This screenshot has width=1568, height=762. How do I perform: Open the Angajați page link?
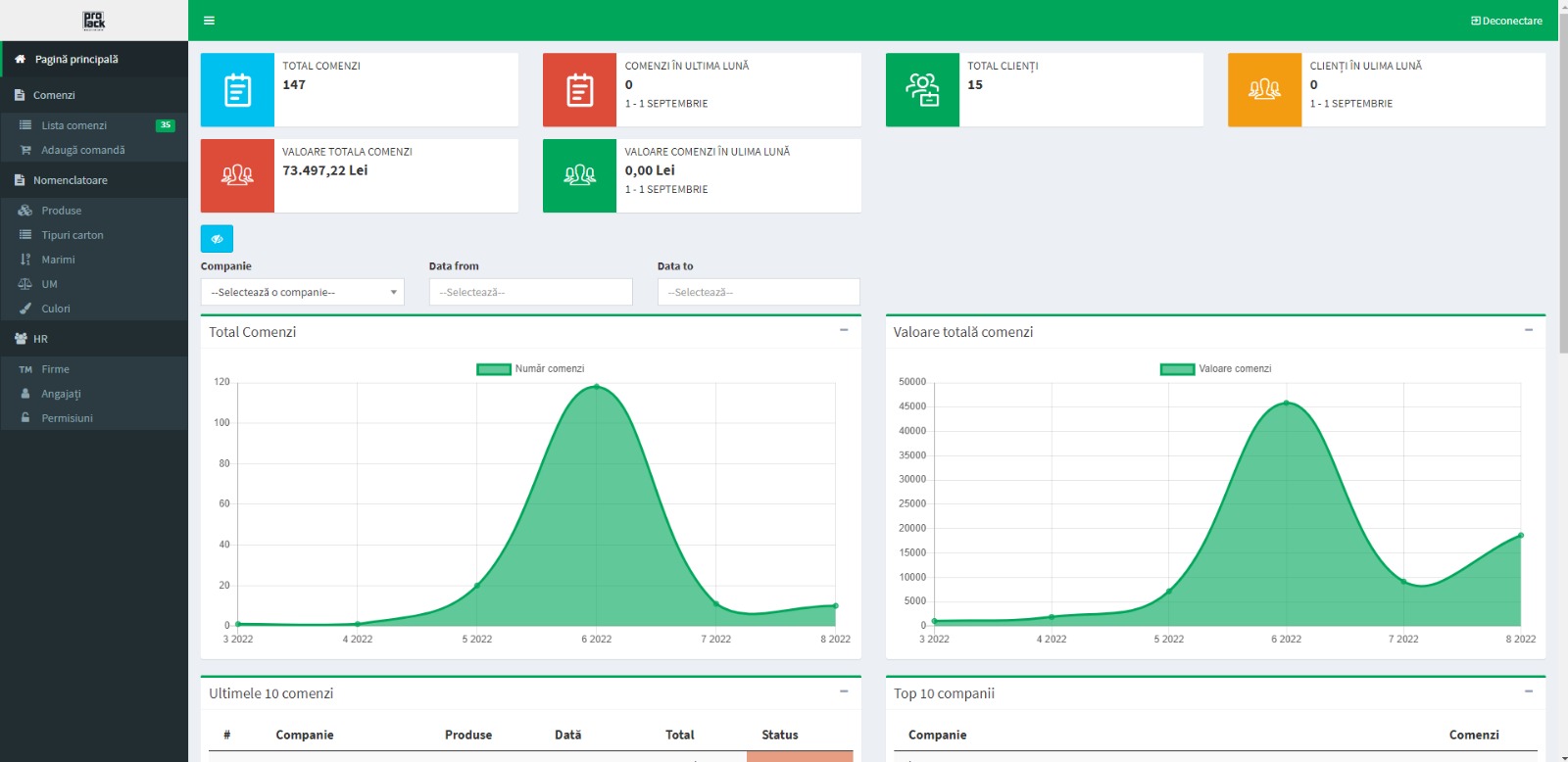pos(61,394)
